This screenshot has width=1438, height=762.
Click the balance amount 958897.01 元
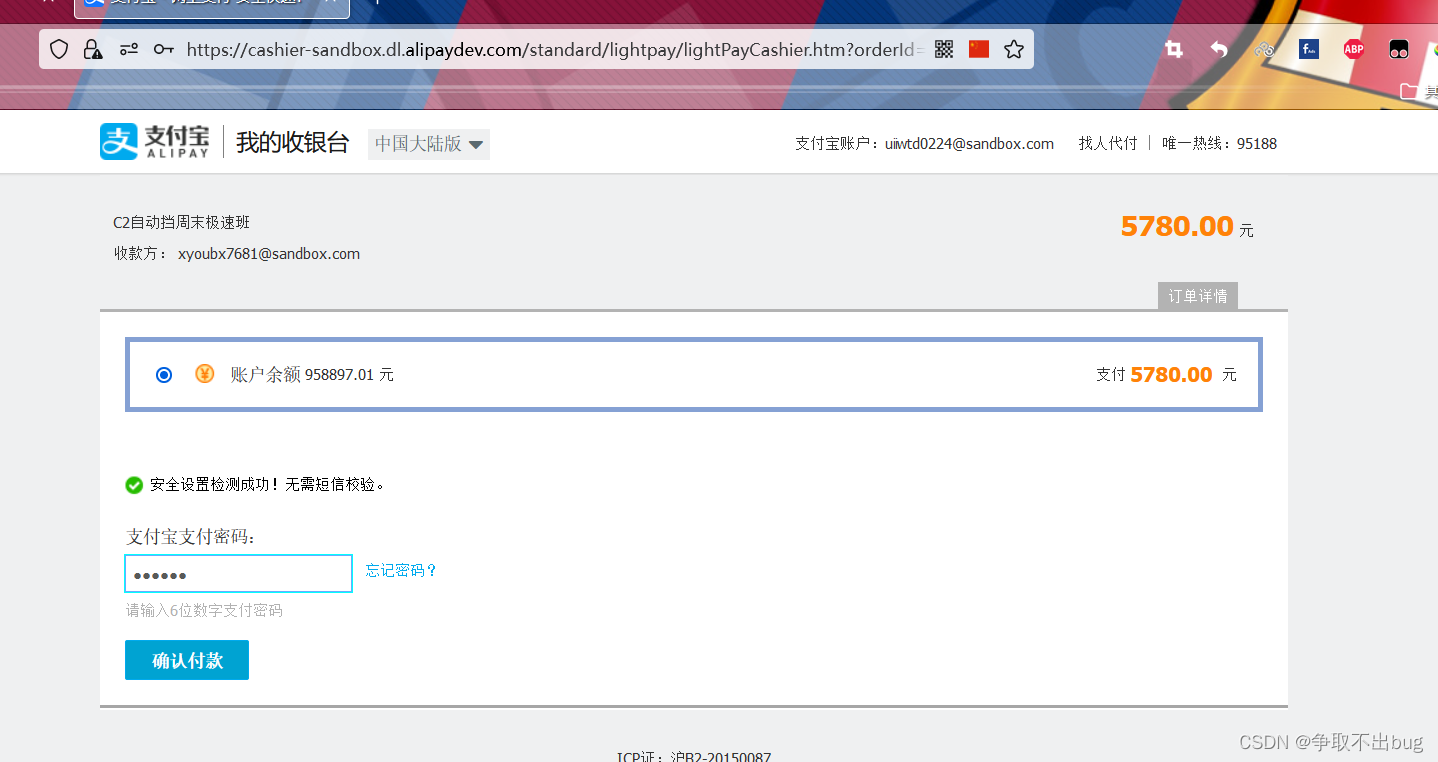(x=349, y=375)
